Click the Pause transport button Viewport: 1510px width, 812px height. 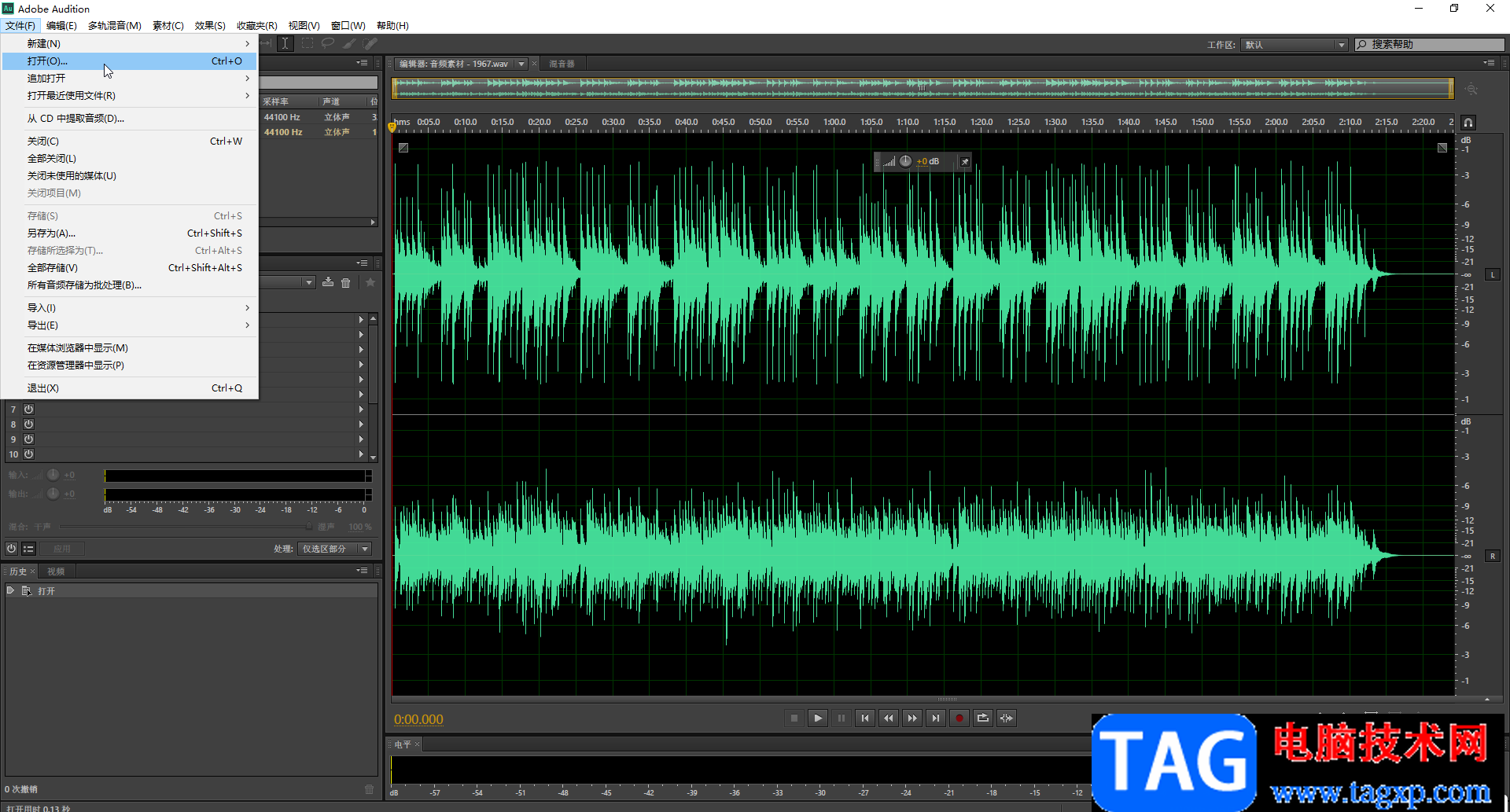(x=842, y=718)
